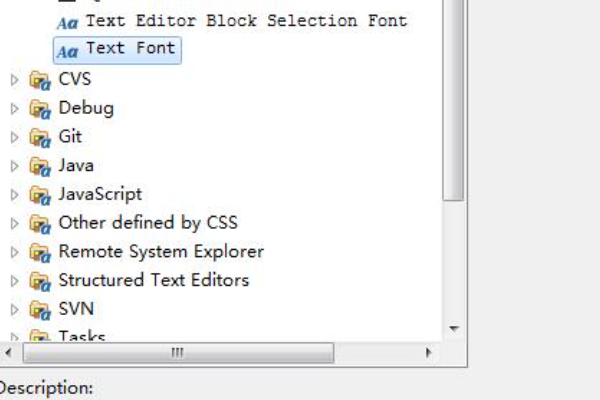Expand the Debug category arrow

point(15,108)
